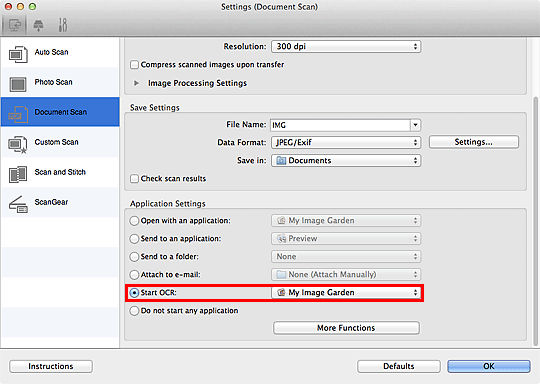This screenshot has height=384, width=540.
Task: Click the Defaults button
Action: (399, 366)
